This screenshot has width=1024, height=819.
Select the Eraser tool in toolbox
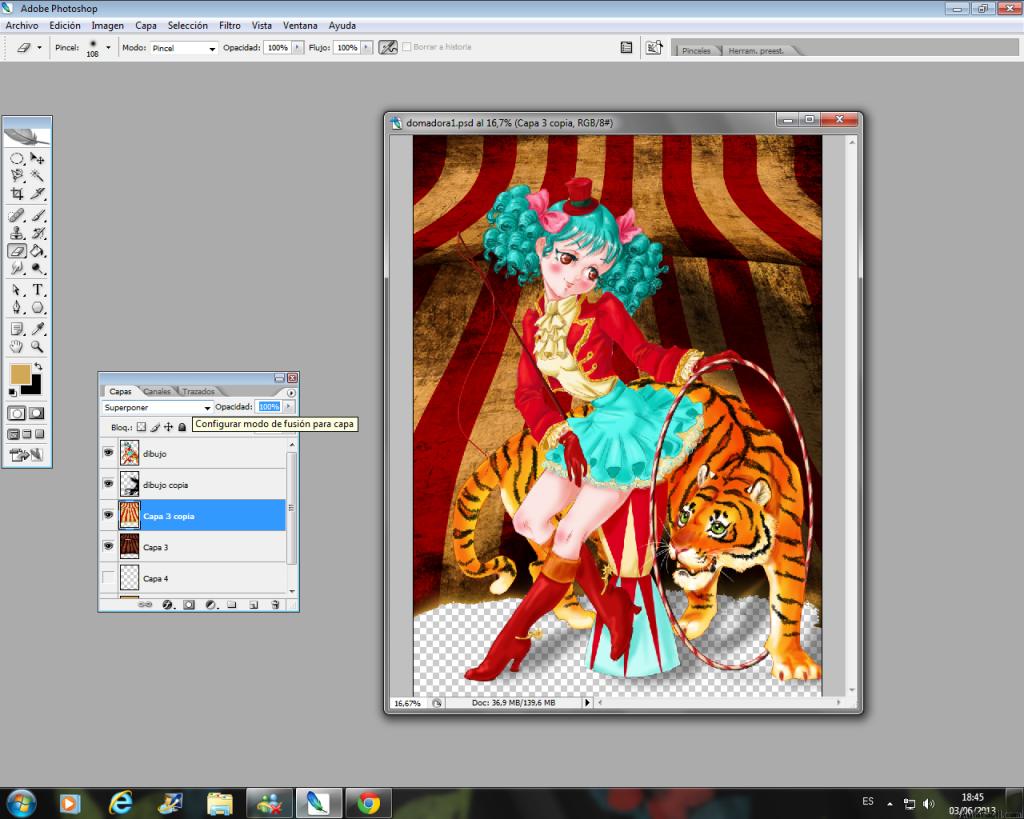click(17, 251)
